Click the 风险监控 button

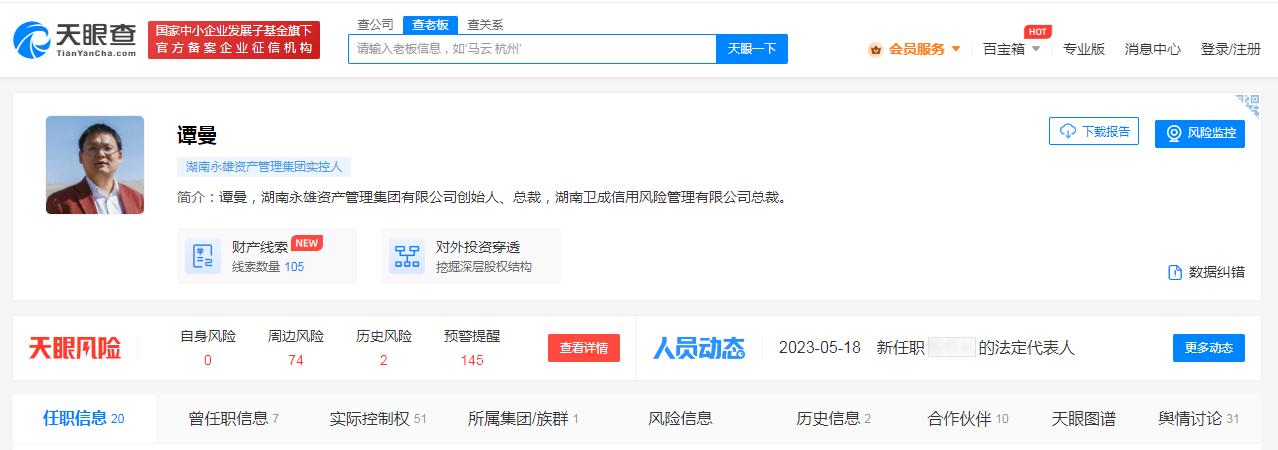pyautogui.click(x=1200, y=133)
